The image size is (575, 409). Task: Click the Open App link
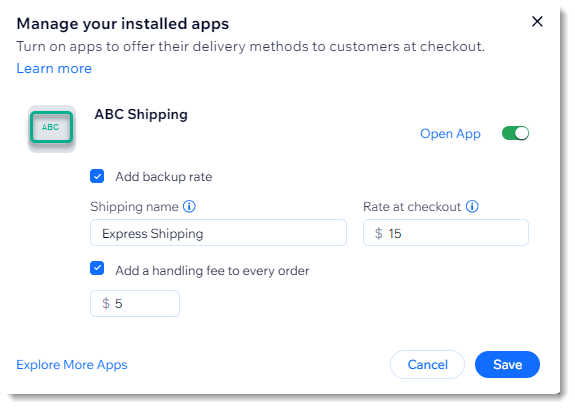click(450, 134)
